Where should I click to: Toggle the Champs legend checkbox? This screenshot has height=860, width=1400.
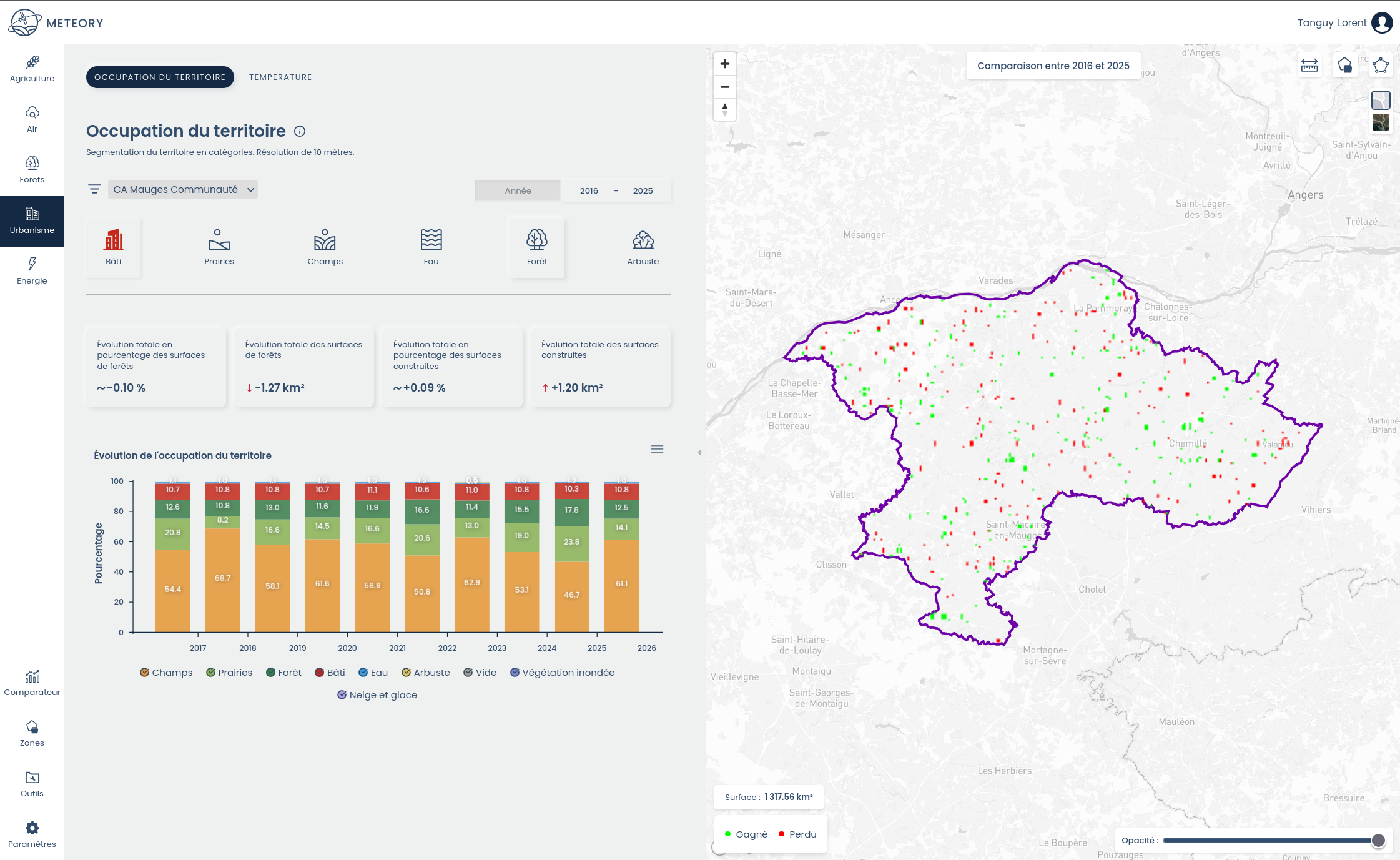click(144, 673)
